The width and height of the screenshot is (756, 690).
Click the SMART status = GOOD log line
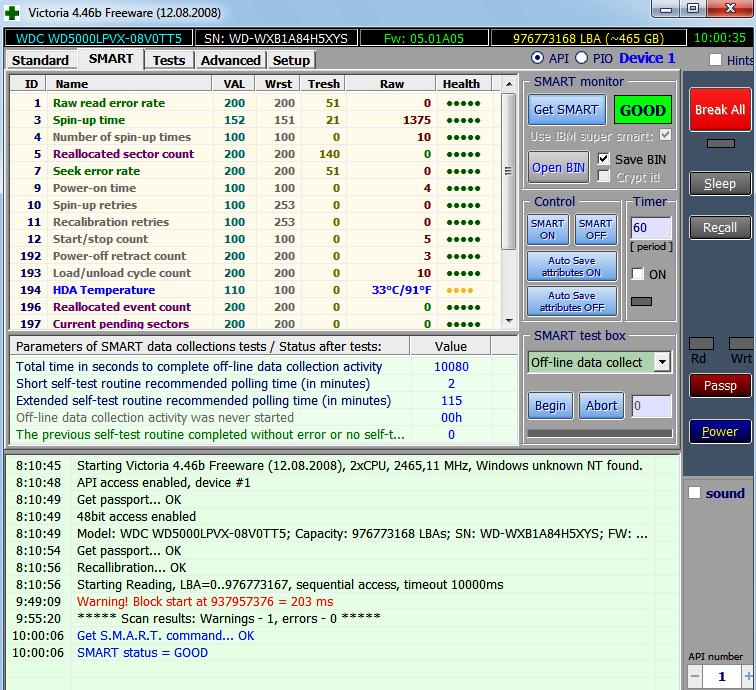[142, 652]
